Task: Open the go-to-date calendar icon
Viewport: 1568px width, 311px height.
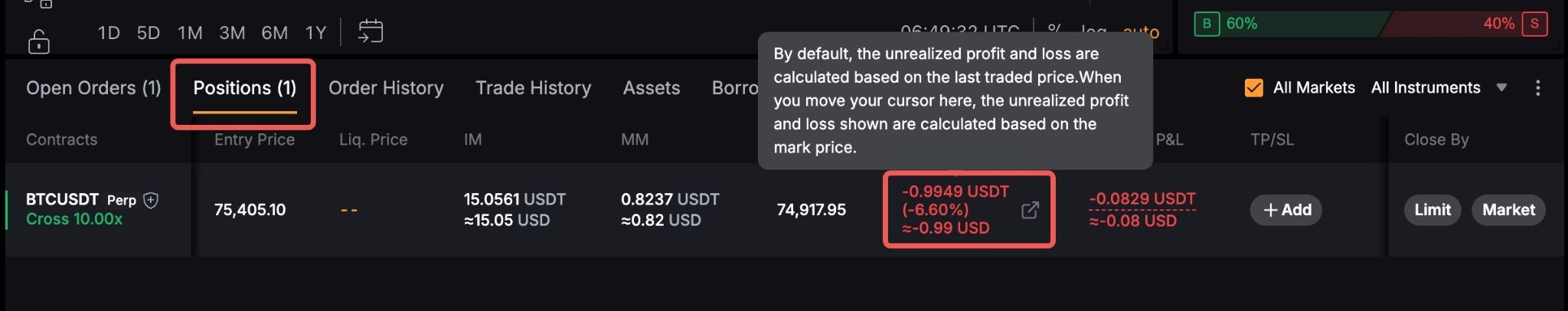Action: coord(371,31)
